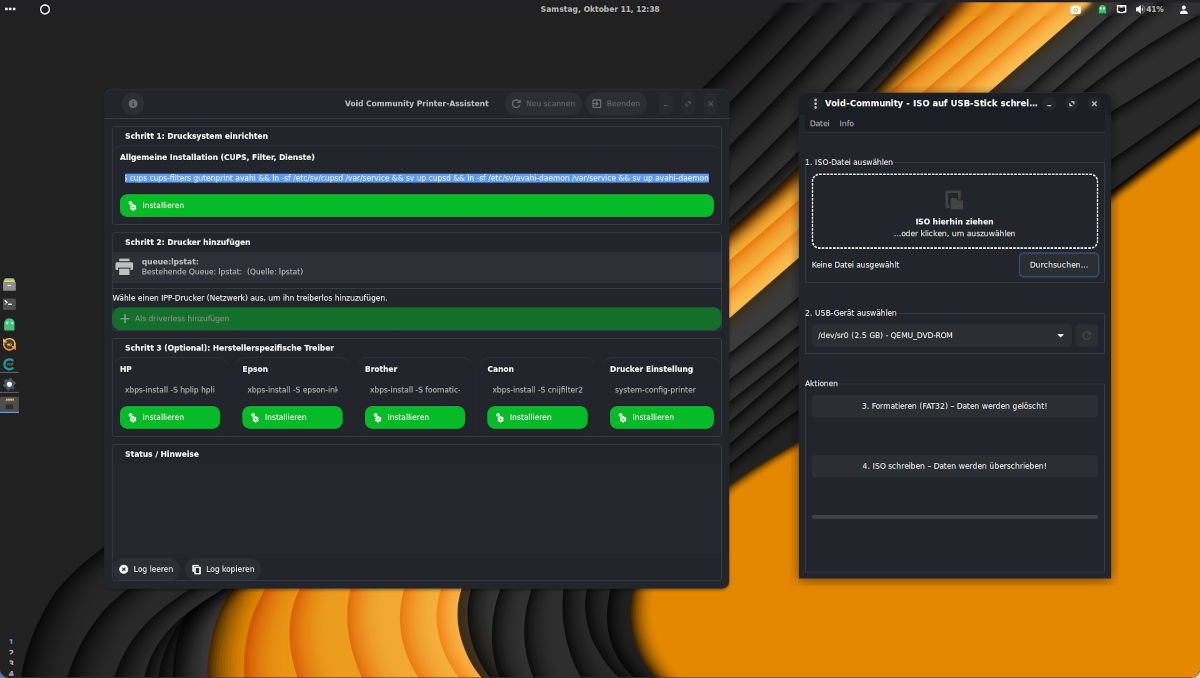The height and width of the screenshot is (678, 1200).
Task: Click the settings gear icon in dock
Action: click(x=9, y=384)
